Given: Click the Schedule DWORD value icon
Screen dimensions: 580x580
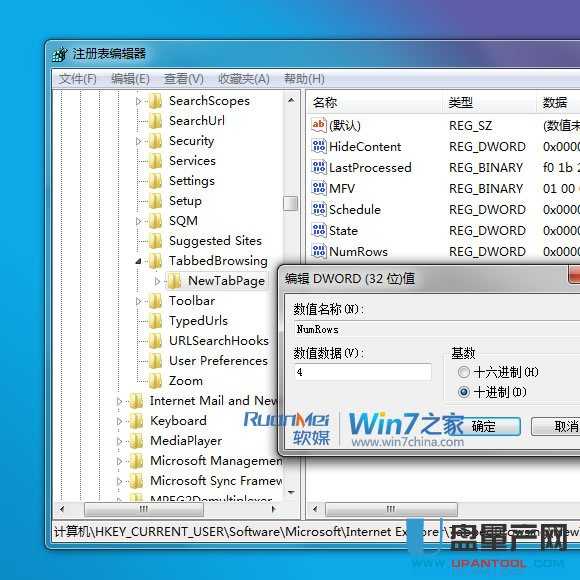Looking at the screenshot, I should [x=319, y=209].
